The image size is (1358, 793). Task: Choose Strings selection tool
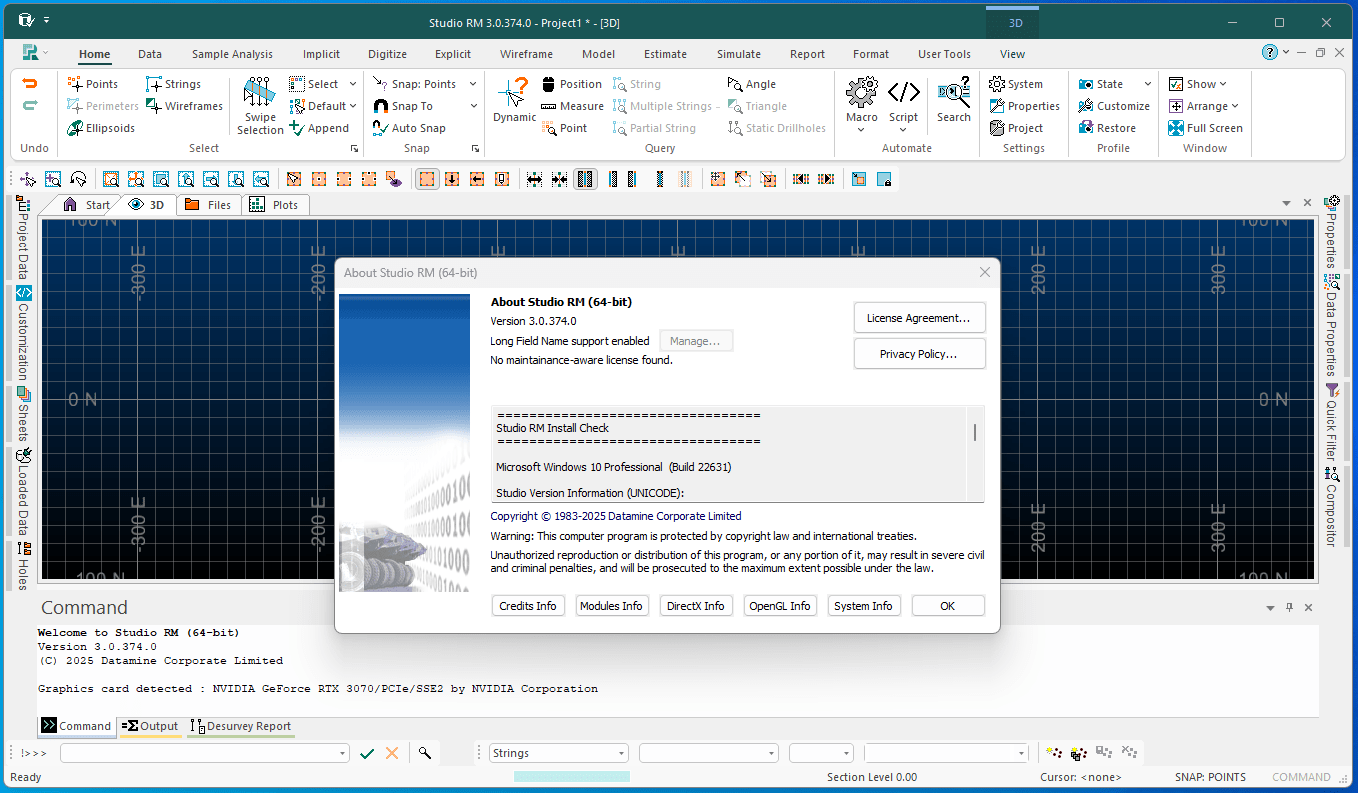coord(173,84)
